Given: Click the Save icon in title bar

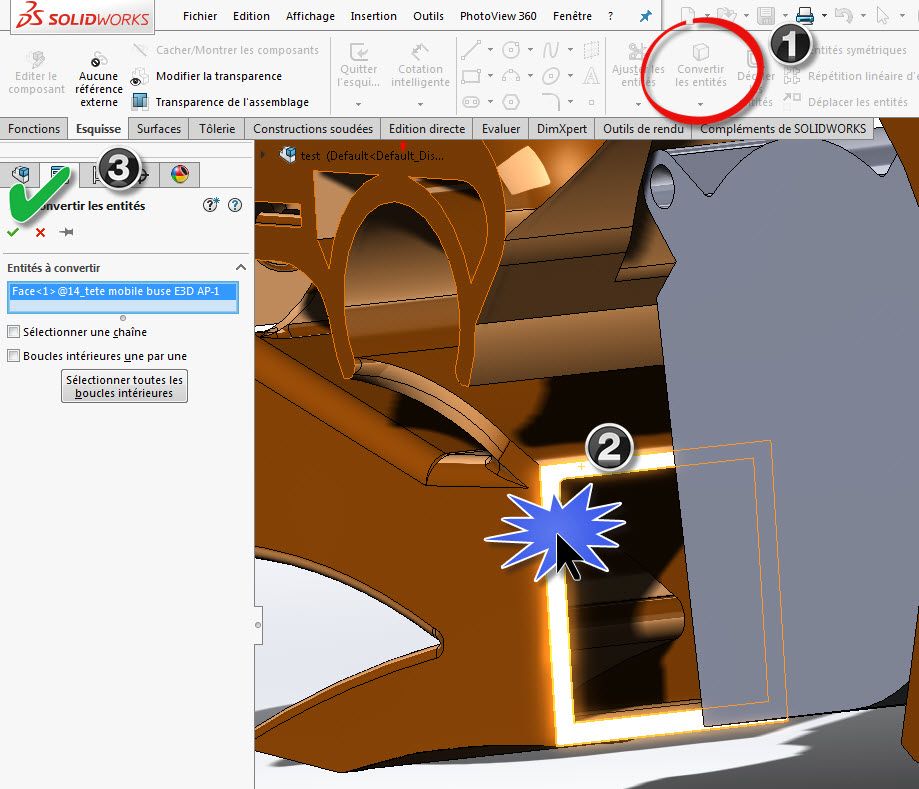Looking at the screenshot, I should 765,15.
